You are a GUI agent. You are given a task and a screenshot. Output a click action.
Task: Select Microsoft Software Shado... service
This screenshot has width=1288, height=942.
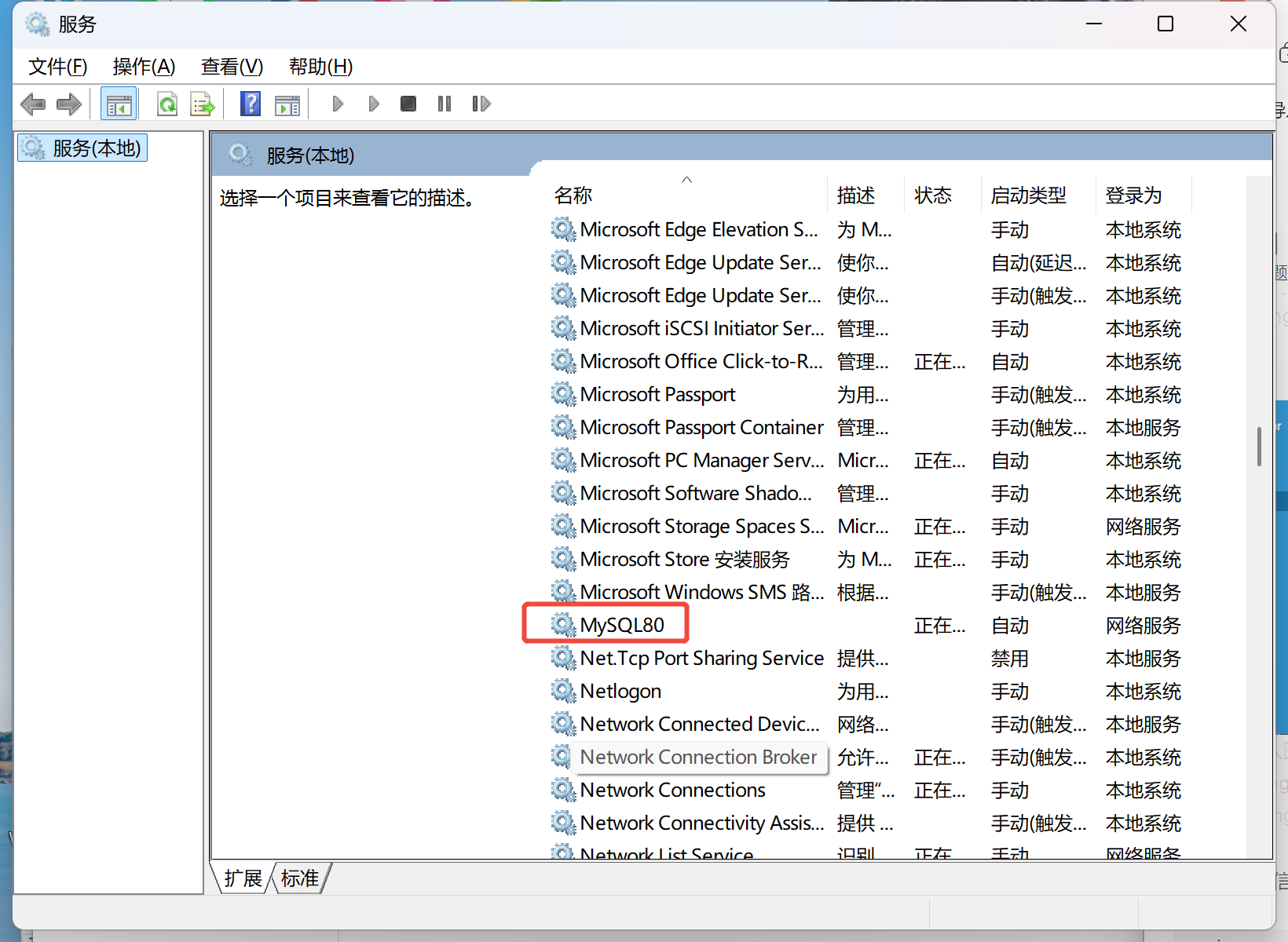click(x=696, y=493)
